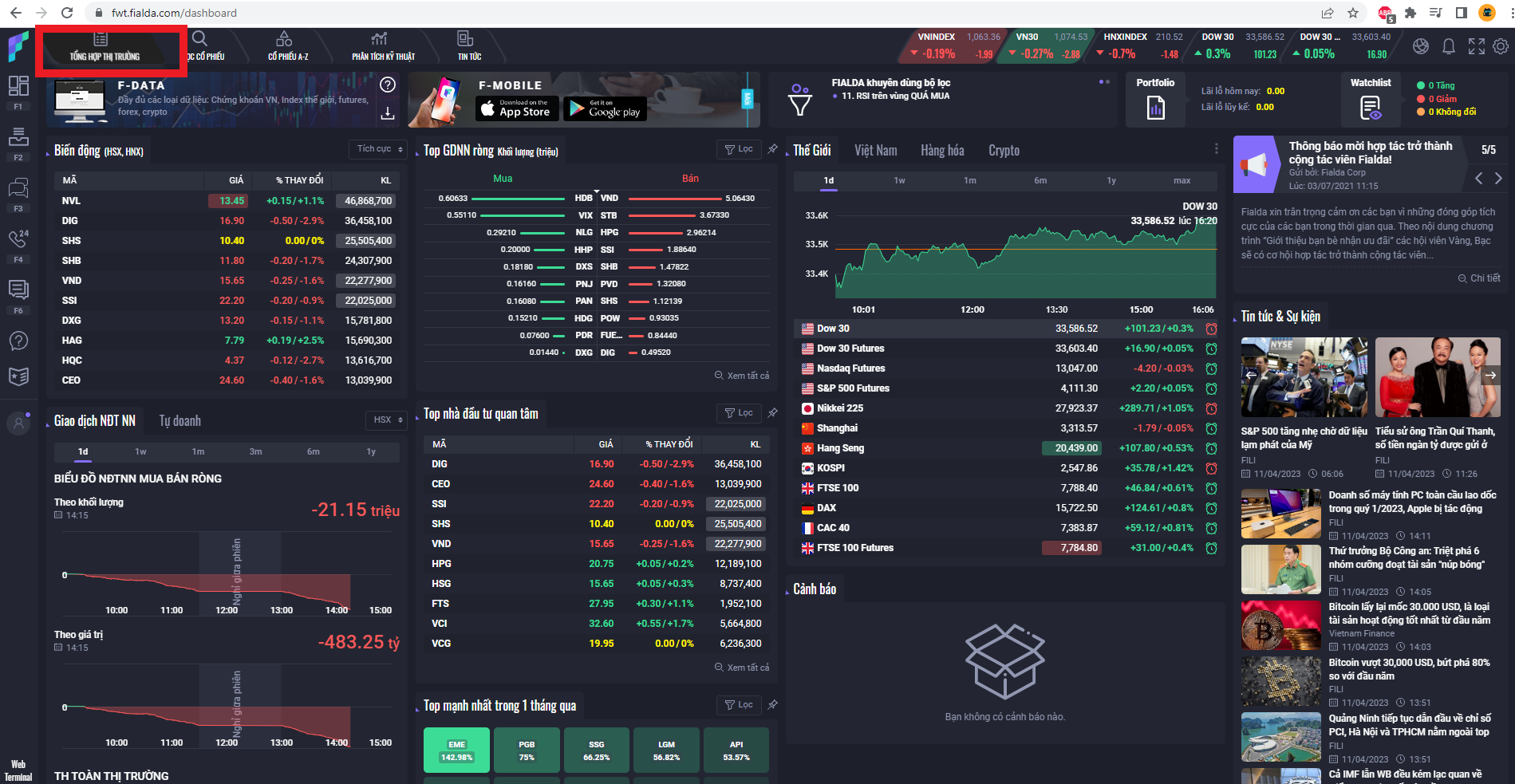The image size is (1515, 784).
Task: Open the Bitcoin 30.000 USD news thumbnail
Action: pyautogui.click(x=1280, y=625)
